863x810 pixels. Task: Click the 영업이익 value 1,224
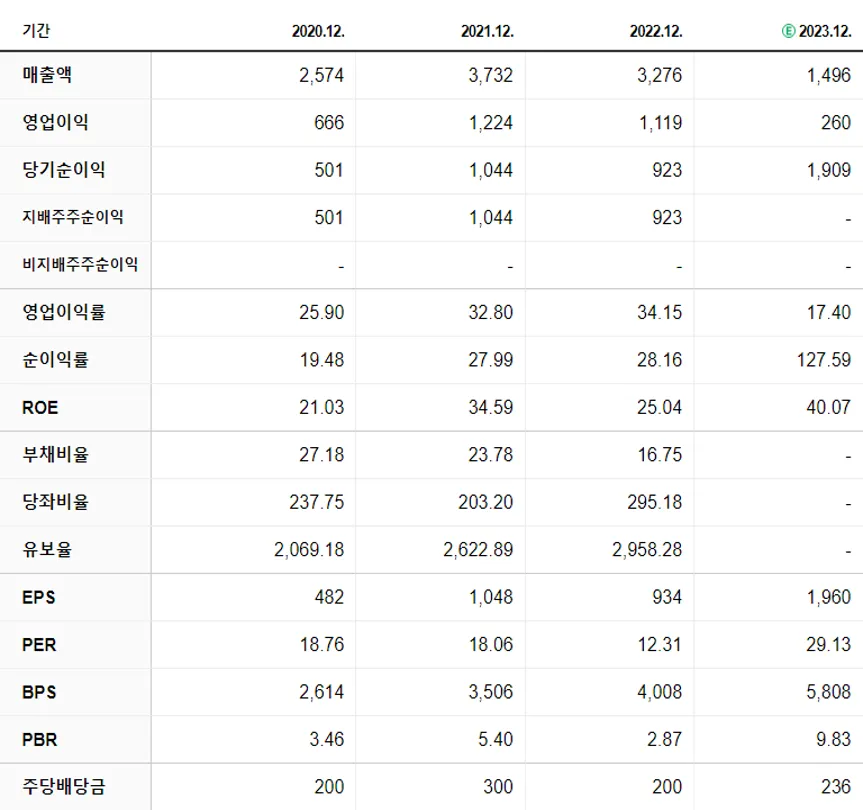[490, 122]
